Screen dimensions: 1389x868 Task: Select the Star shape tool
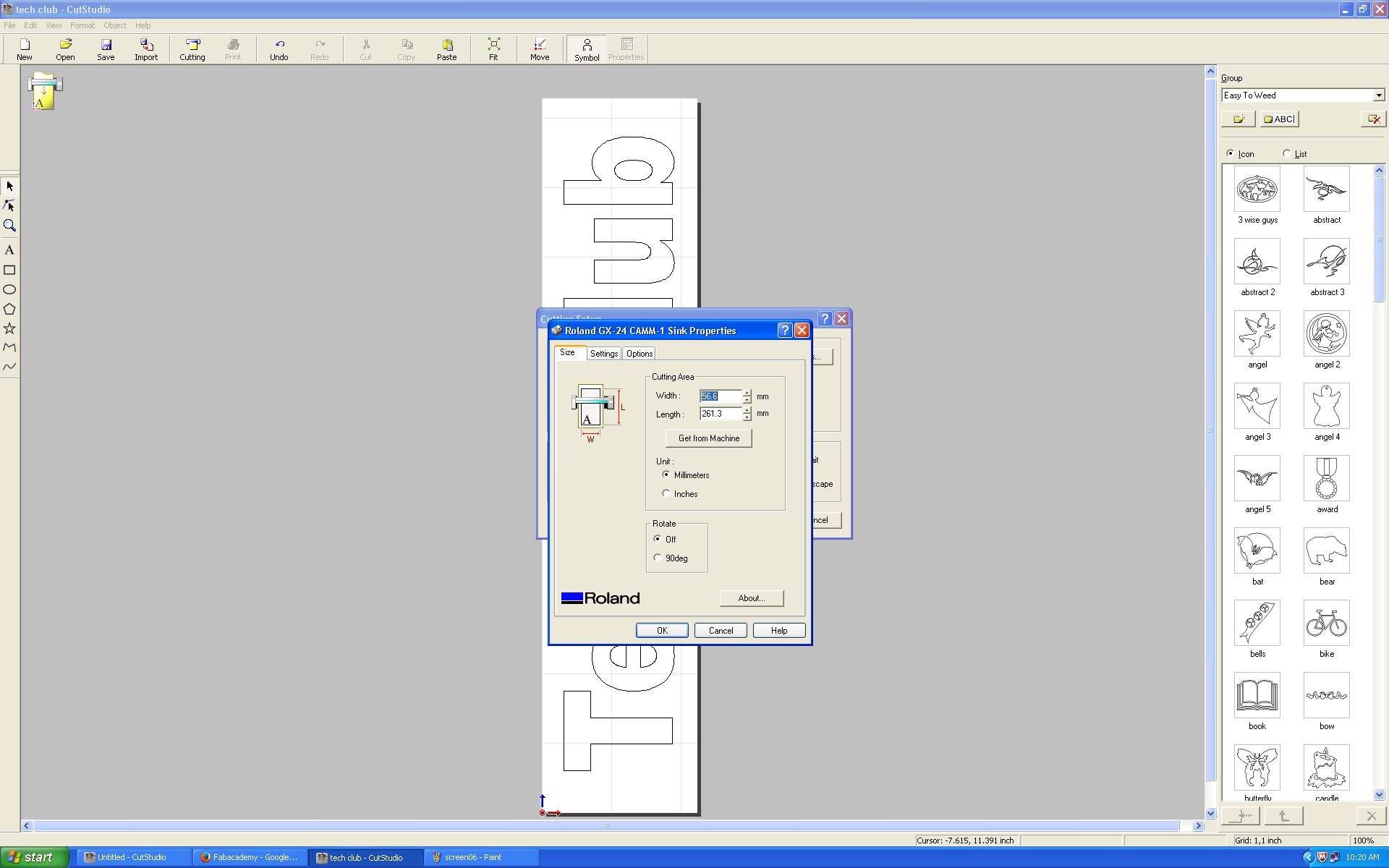pyautogui.click(x=9, y=328)
